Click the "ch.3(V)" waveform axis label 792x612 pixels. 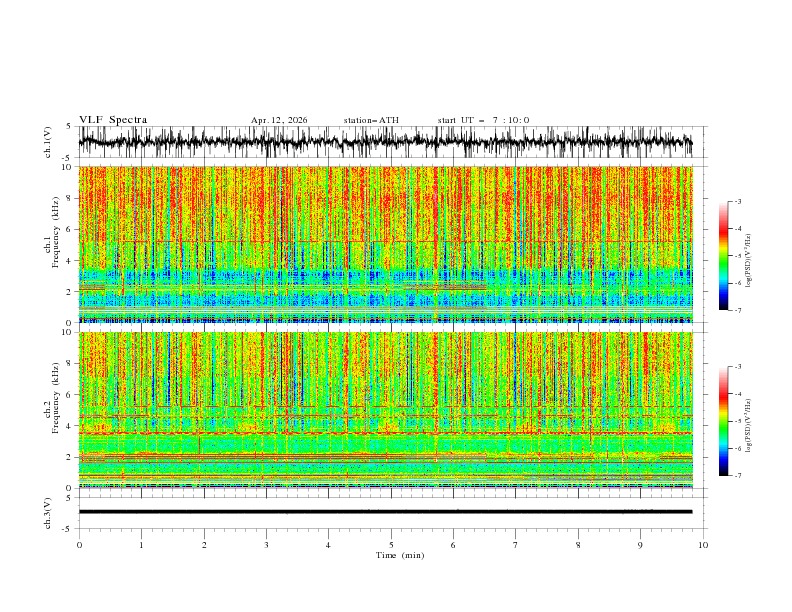[x=48, y=513]
